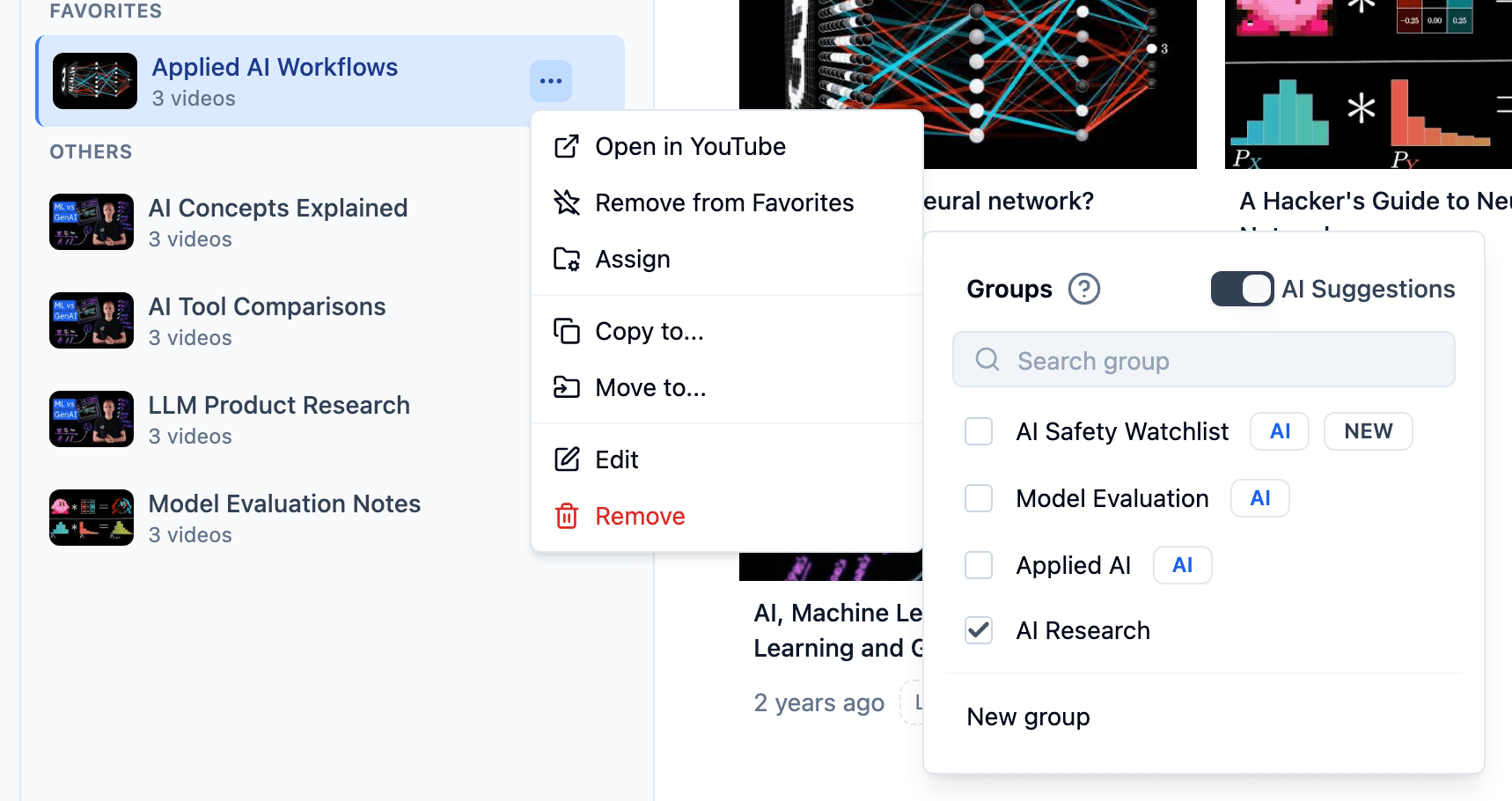Select the AI Concepts Explained title

coord(278,208)
